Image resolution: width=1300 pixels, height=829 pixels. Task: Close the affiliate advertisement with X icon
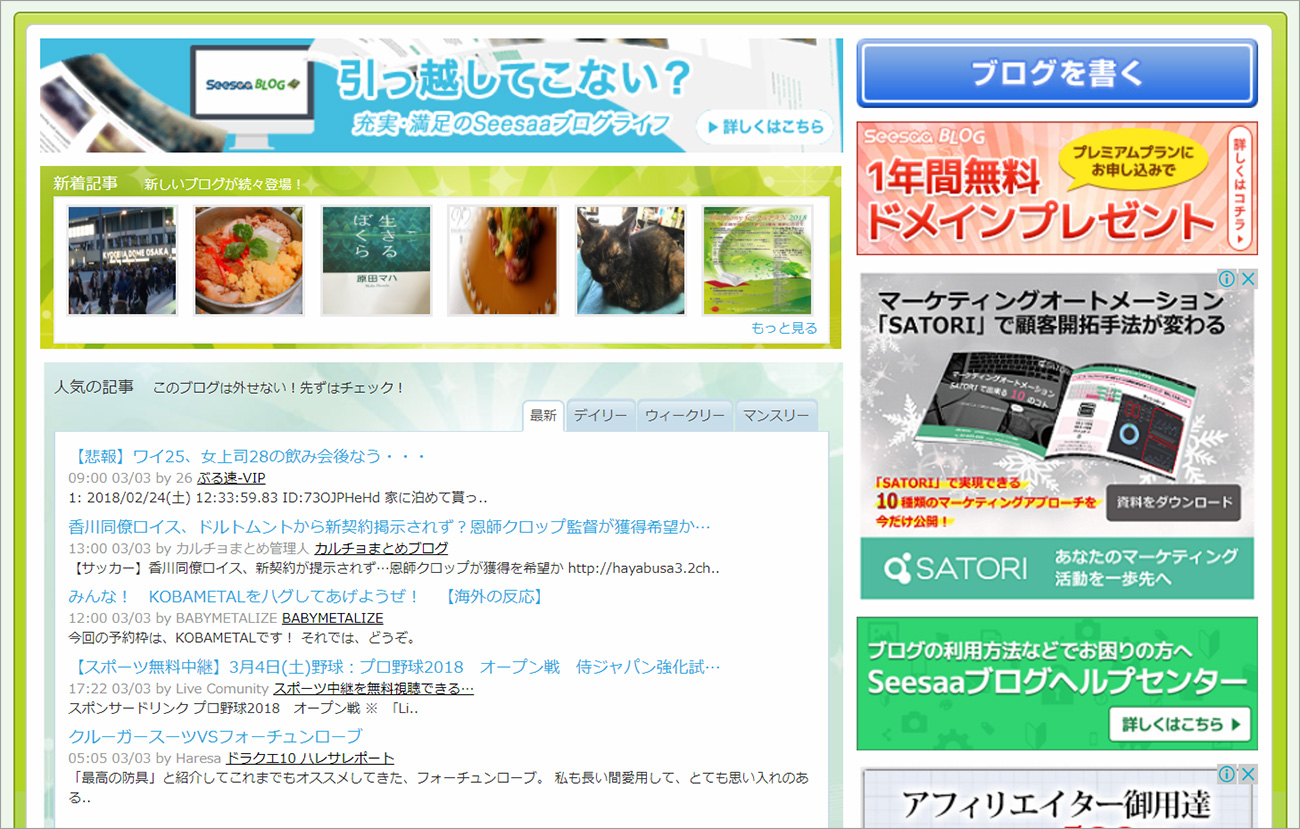pos(1246,774)
